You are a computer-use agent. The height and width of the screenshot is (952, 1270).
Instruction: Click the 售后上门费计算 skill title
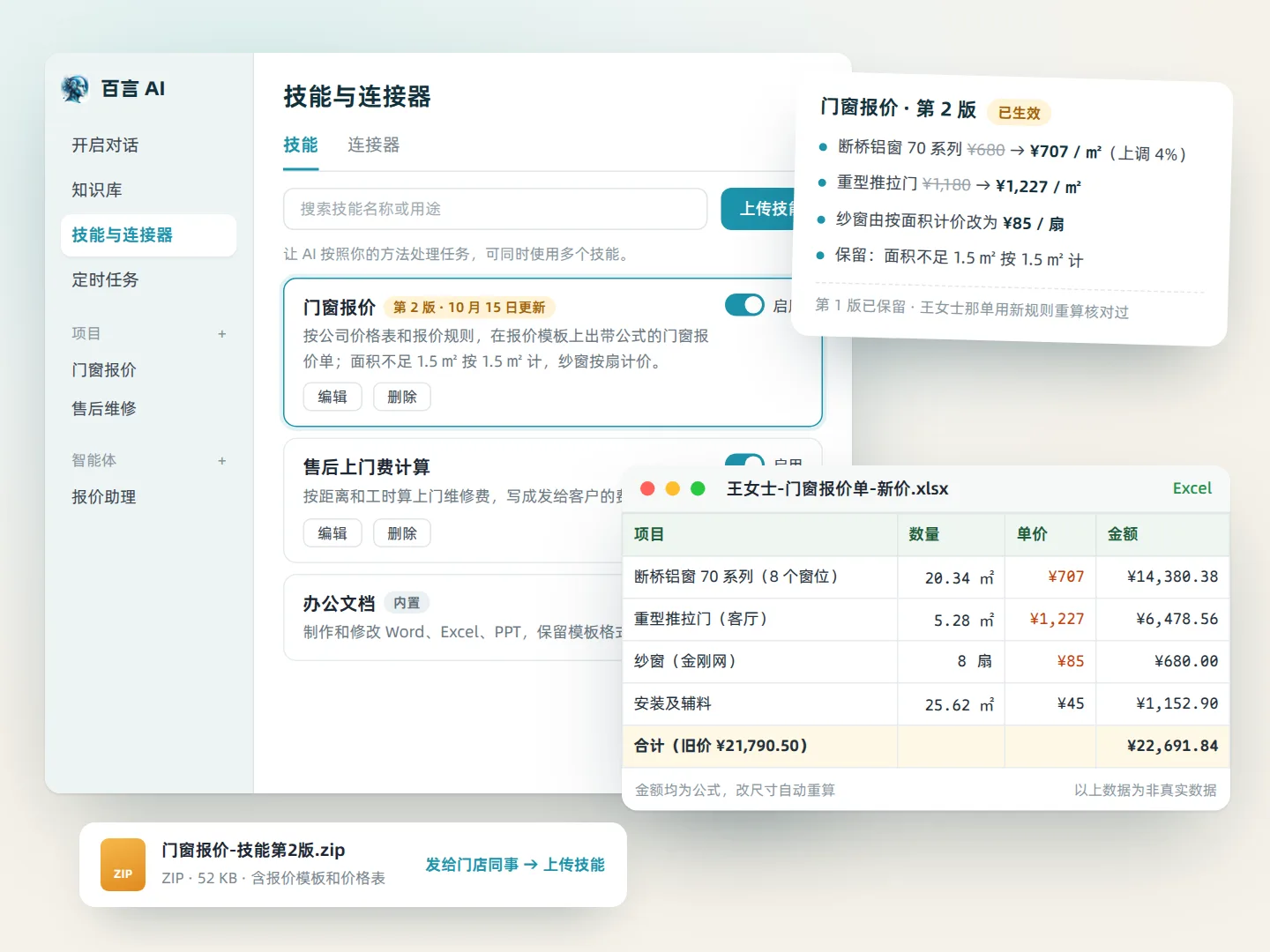pyautogui.click(x=367, y=467)
